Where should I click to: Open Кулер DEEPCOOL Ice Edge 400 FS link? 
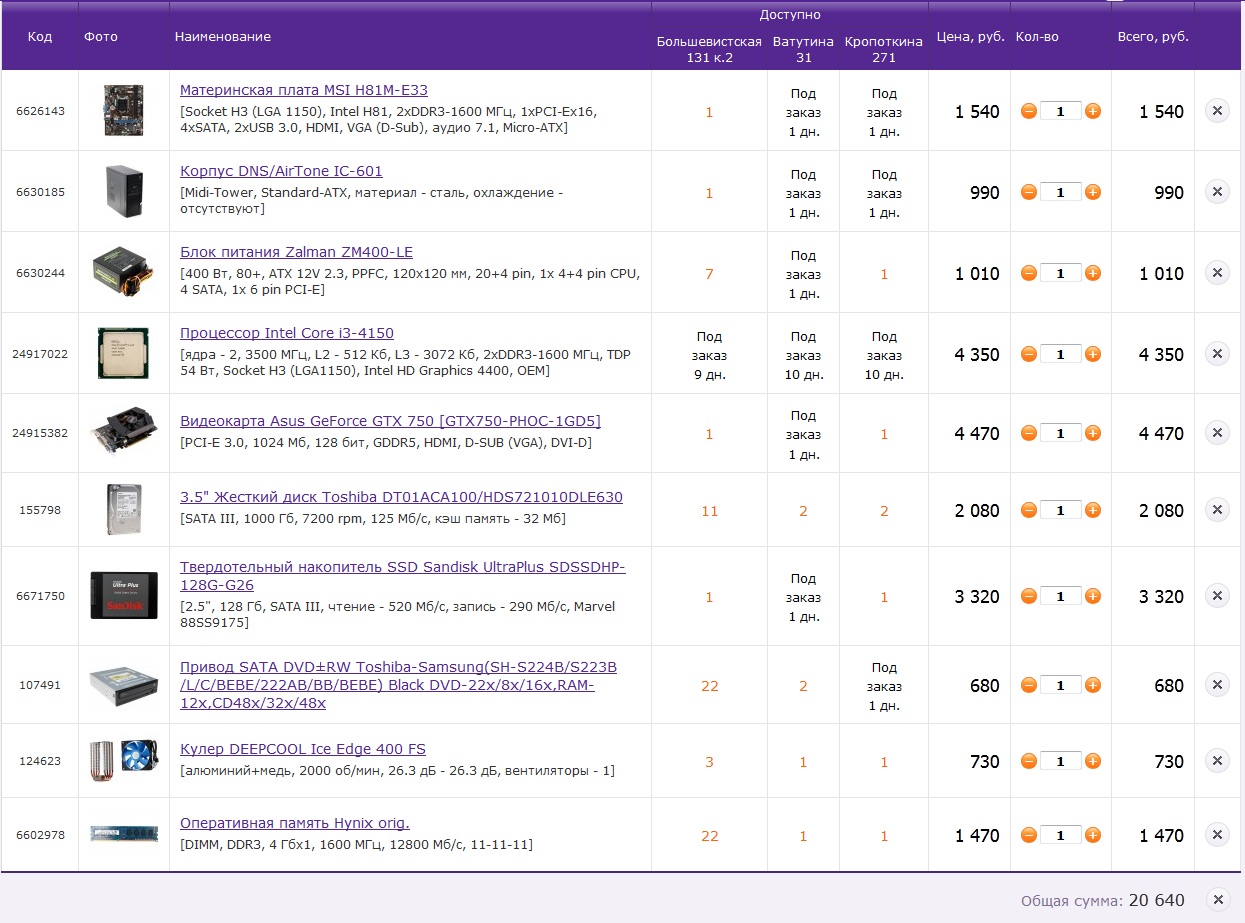click(302, 749)
